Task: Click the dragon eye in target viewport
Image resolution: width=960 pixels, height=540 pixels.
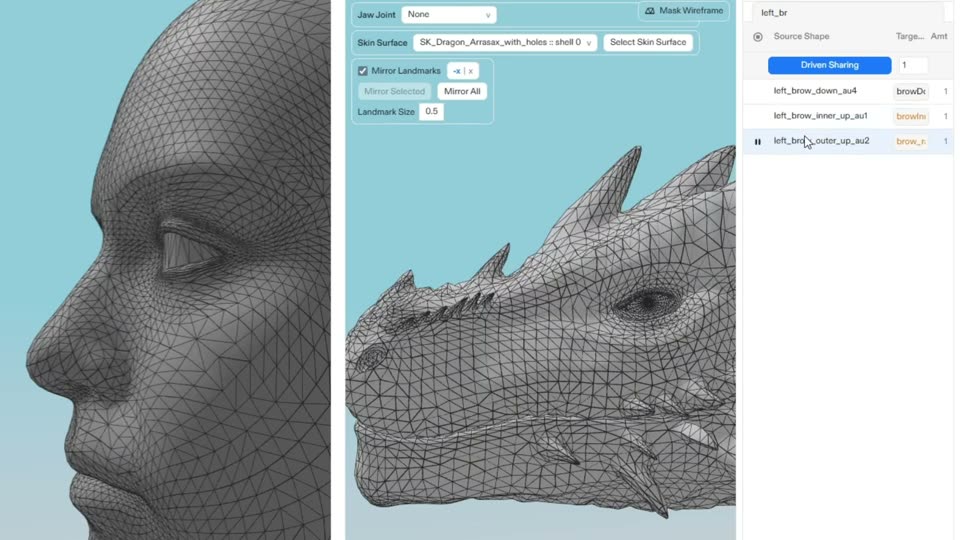Action: click(x=648, y=302)
